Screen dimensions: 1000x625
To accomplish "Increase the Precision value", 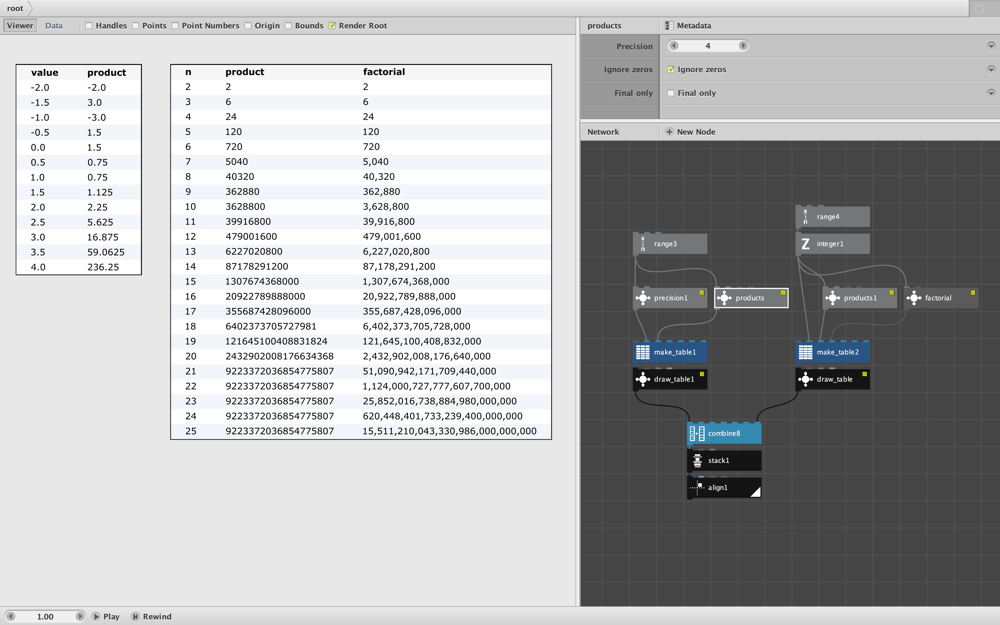I will click(x=742, y=46).
